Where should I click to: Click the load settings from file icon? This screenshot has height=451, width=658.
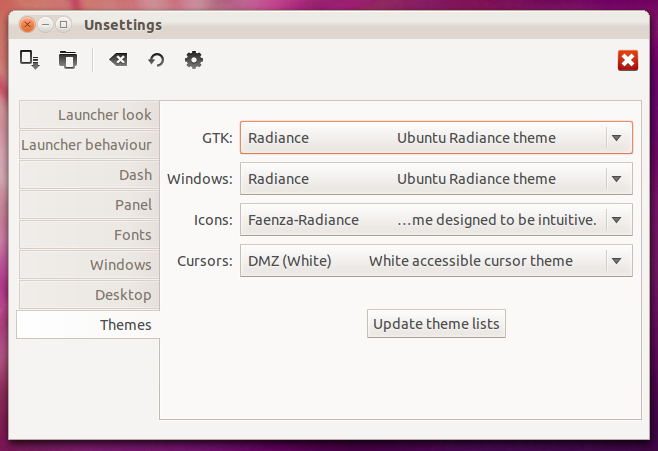[29, 60]
